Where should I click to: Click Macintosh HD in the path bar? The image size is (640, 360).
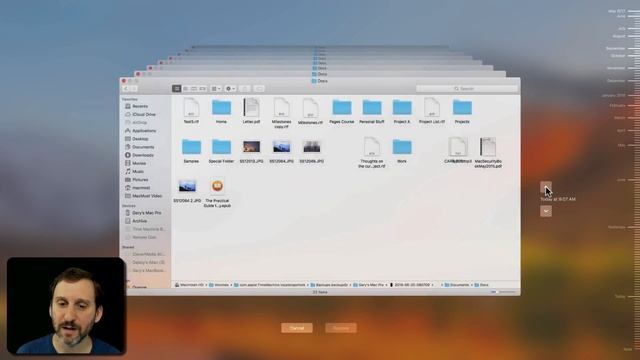[189, 285]
